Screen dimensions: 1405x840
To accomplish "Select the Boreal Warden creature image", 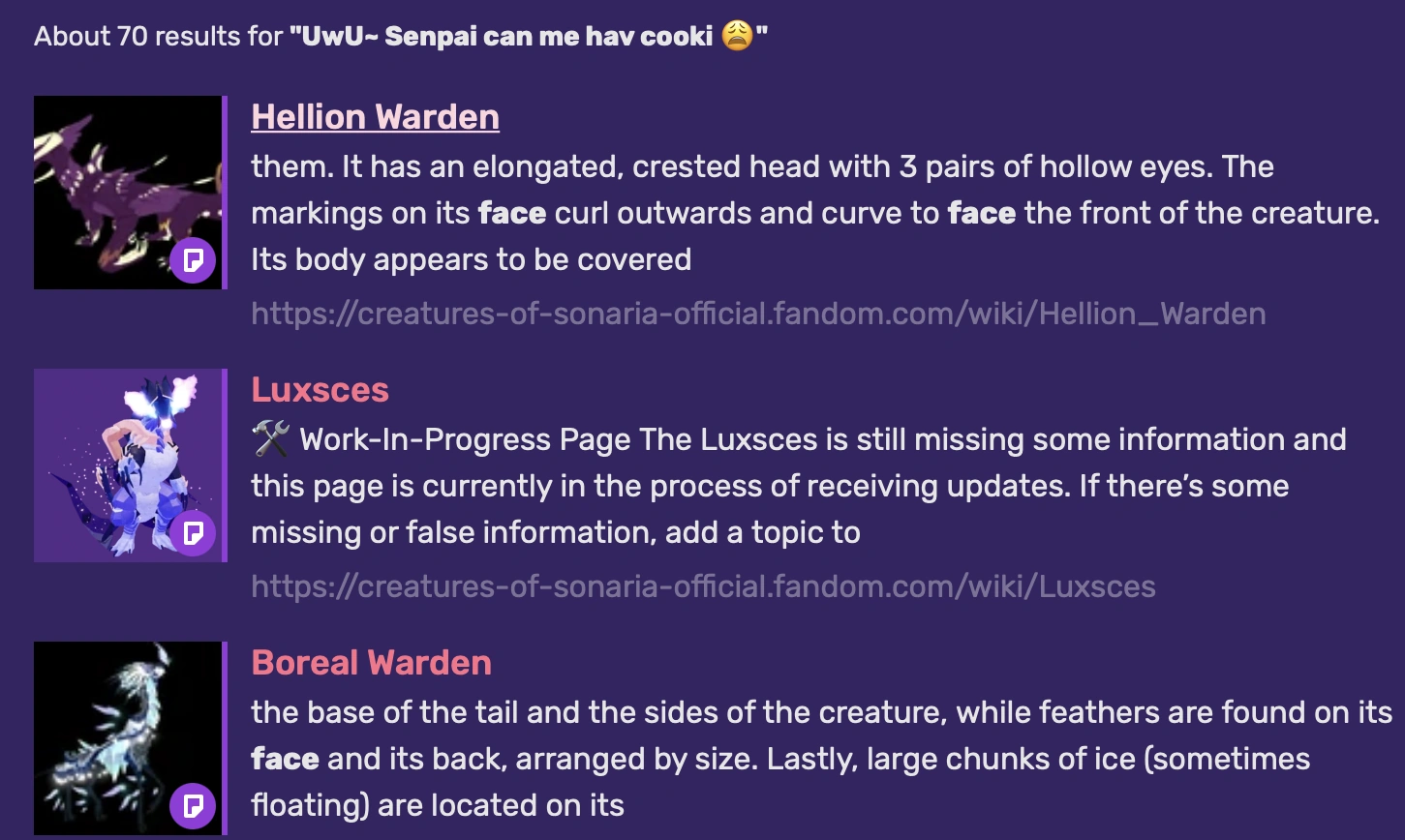I will coord(127,737).
